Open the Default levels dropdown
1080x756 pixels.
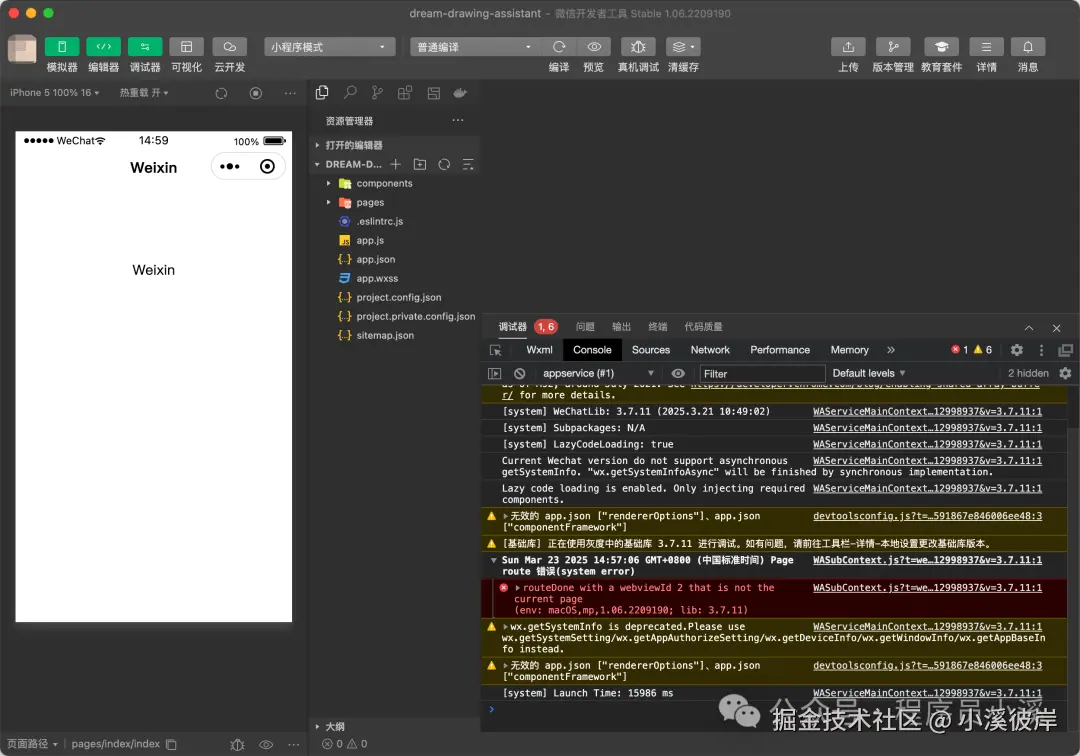(869, 373)
